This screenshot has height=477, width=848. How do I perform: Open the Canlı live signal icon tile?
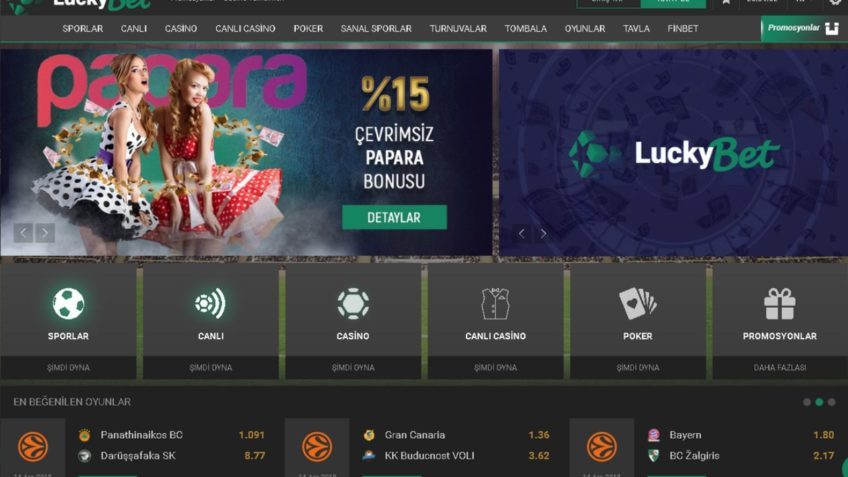click(210, 303)
